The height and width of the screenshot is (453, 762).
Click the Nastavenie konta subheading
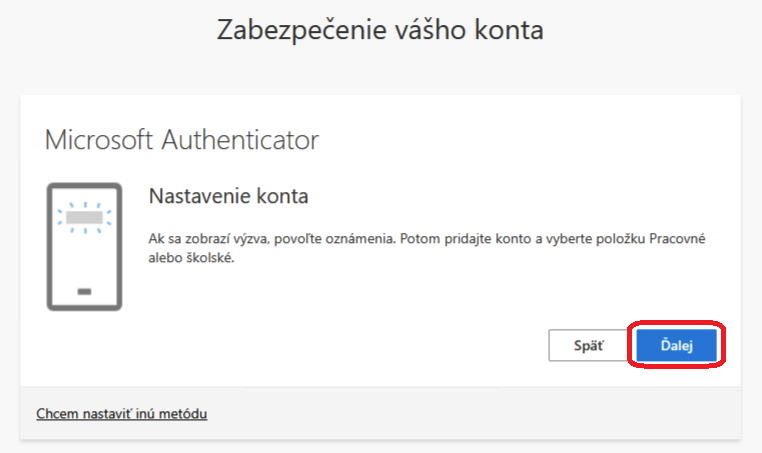pyautogui.click(x=228, y=196)
